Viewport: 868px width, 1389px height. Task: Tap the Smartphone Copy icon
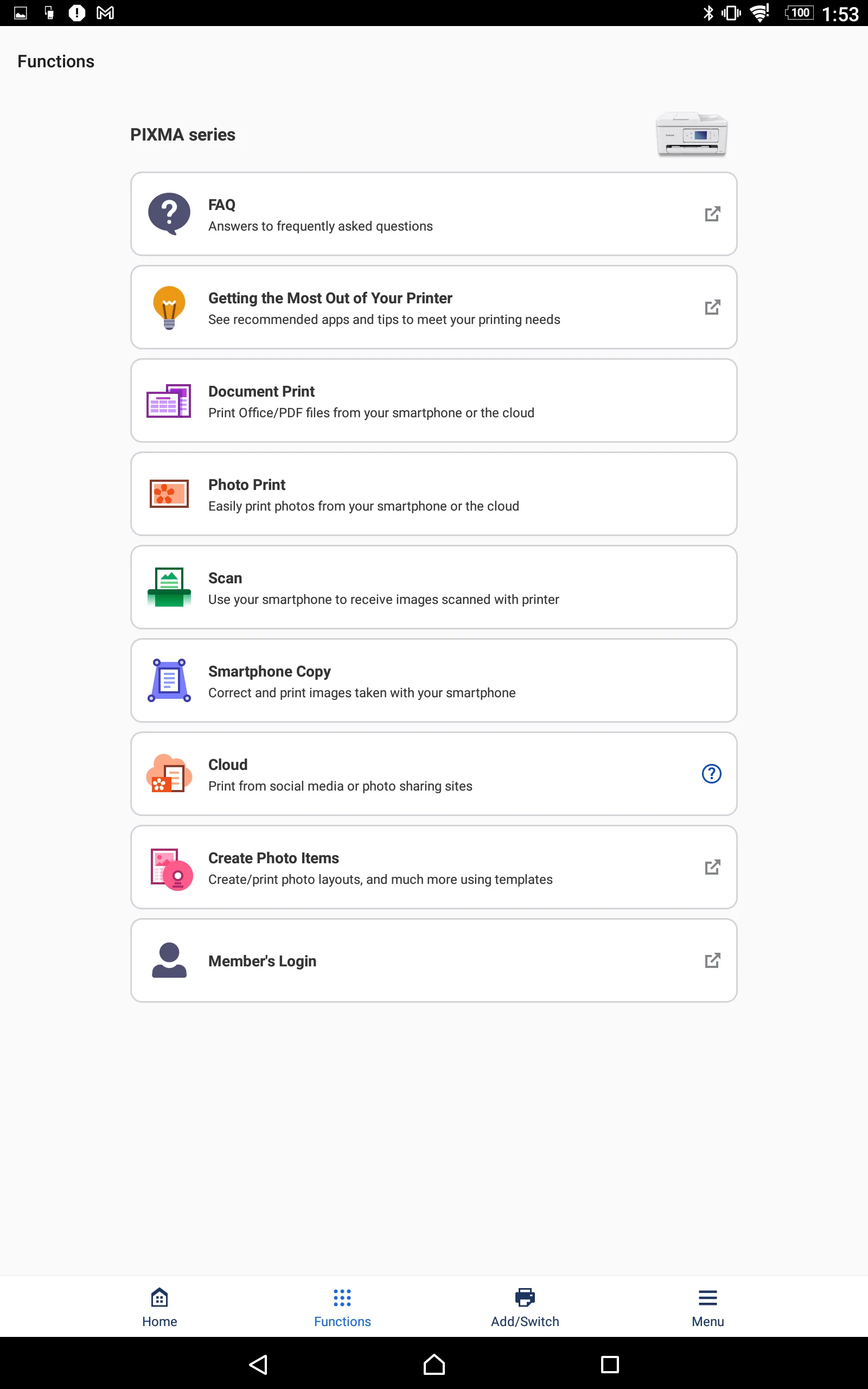[x=169, y=680]
